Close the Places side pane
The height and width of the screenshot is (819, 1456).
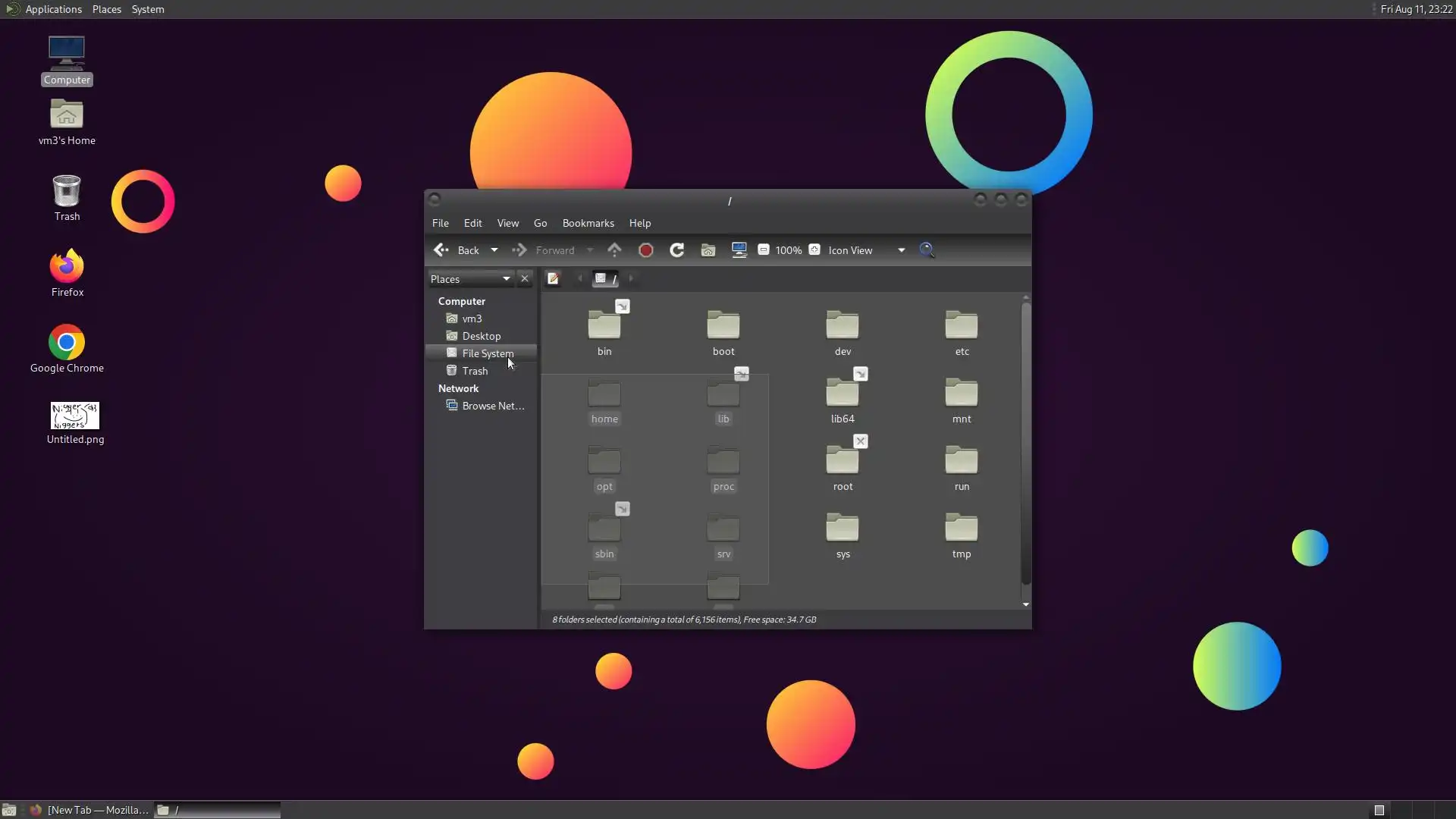524,279
